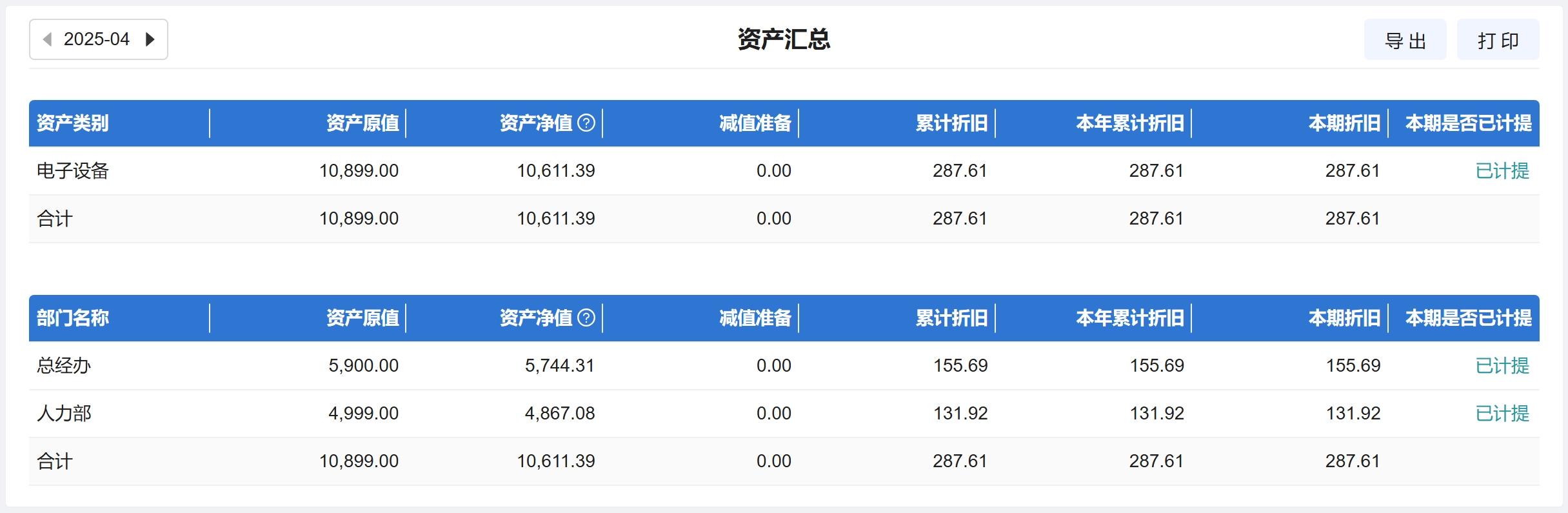Click help icon beside 资产净值 in department table
This screenshot has width=1568, height=513.
coord(586,317)
